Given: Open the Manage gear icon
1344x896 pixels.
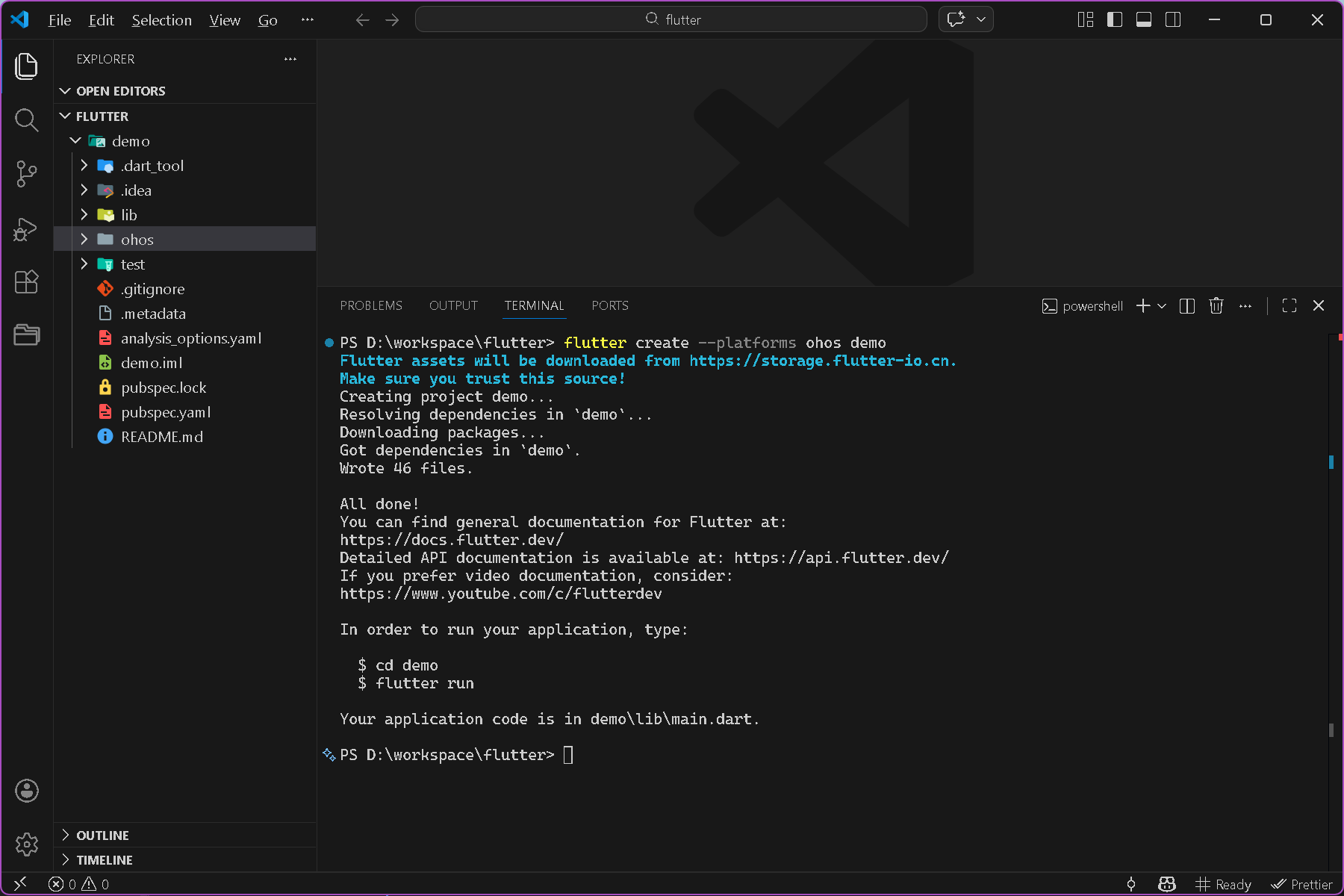Looking at the screenshot, I should pyautogui.click(x=27, y=844).
